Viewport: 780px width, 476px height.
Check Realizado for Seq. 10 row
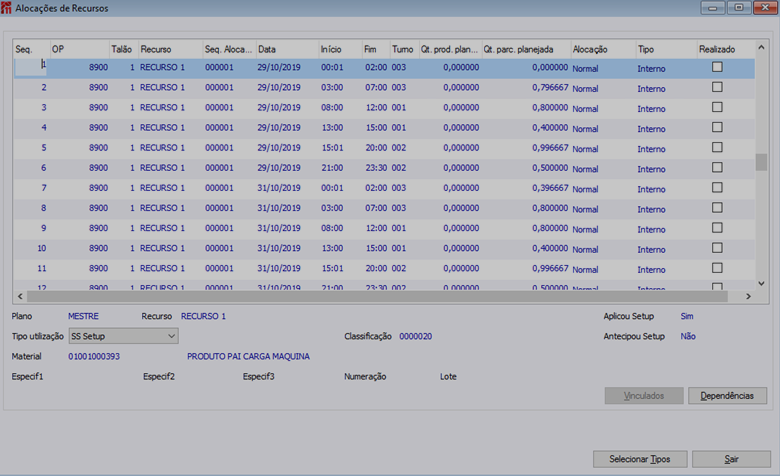click(717, 248)
